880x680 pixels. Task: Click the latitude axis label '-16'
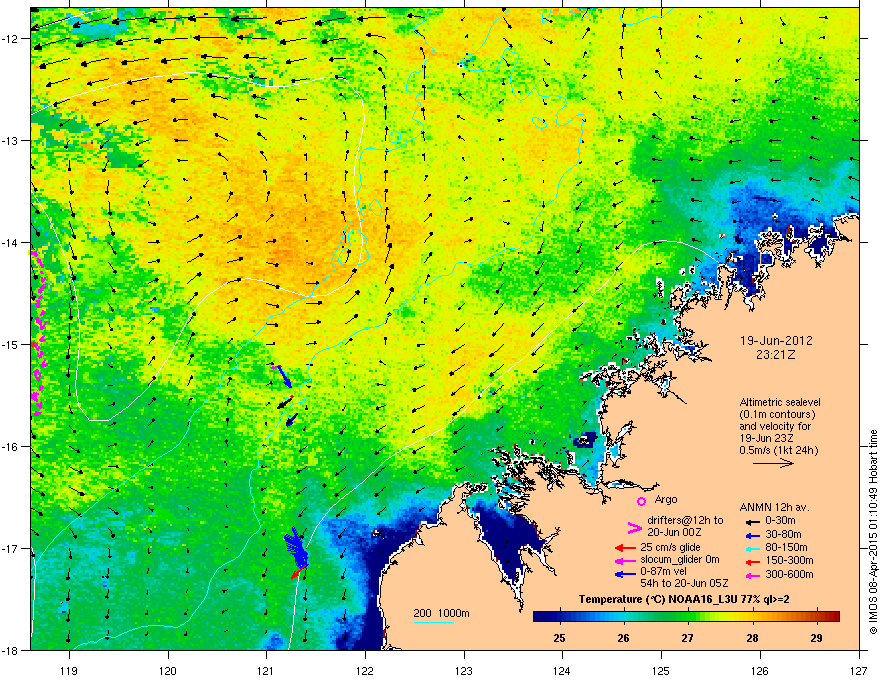[11, 447]
